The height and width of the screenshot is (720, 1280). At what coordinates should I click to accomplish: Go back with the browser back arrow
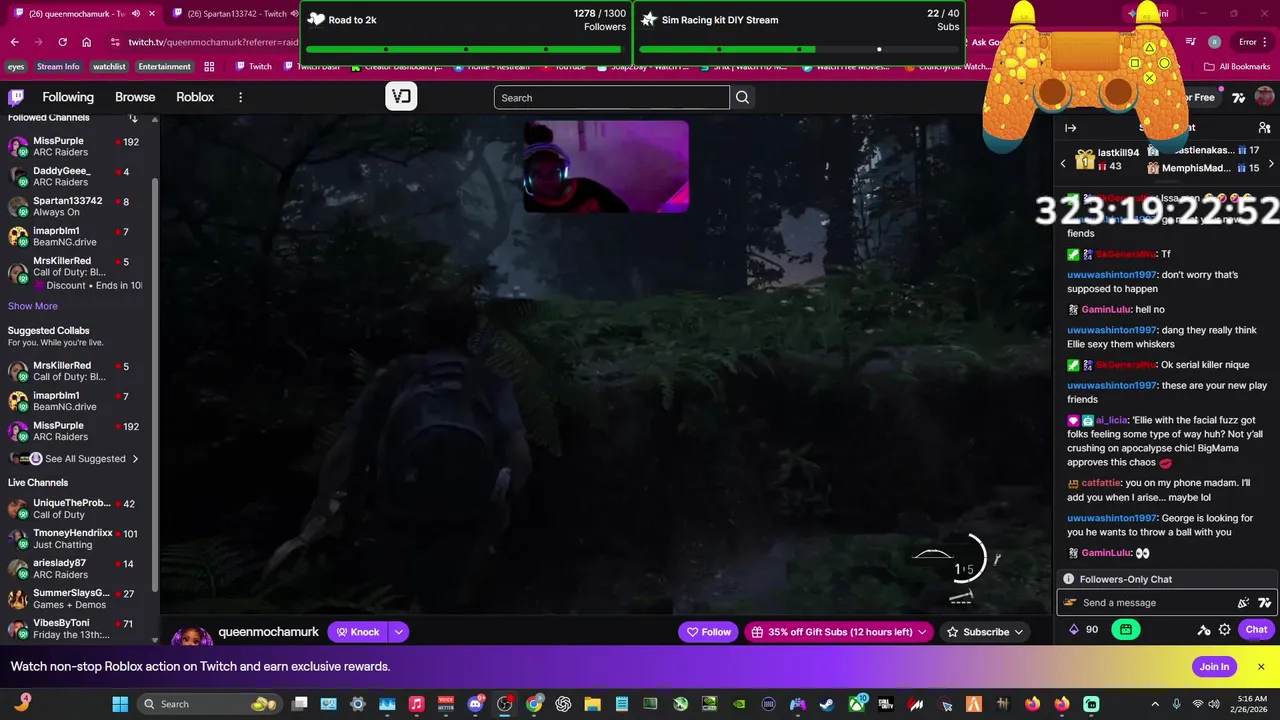[x=14, y=42]
